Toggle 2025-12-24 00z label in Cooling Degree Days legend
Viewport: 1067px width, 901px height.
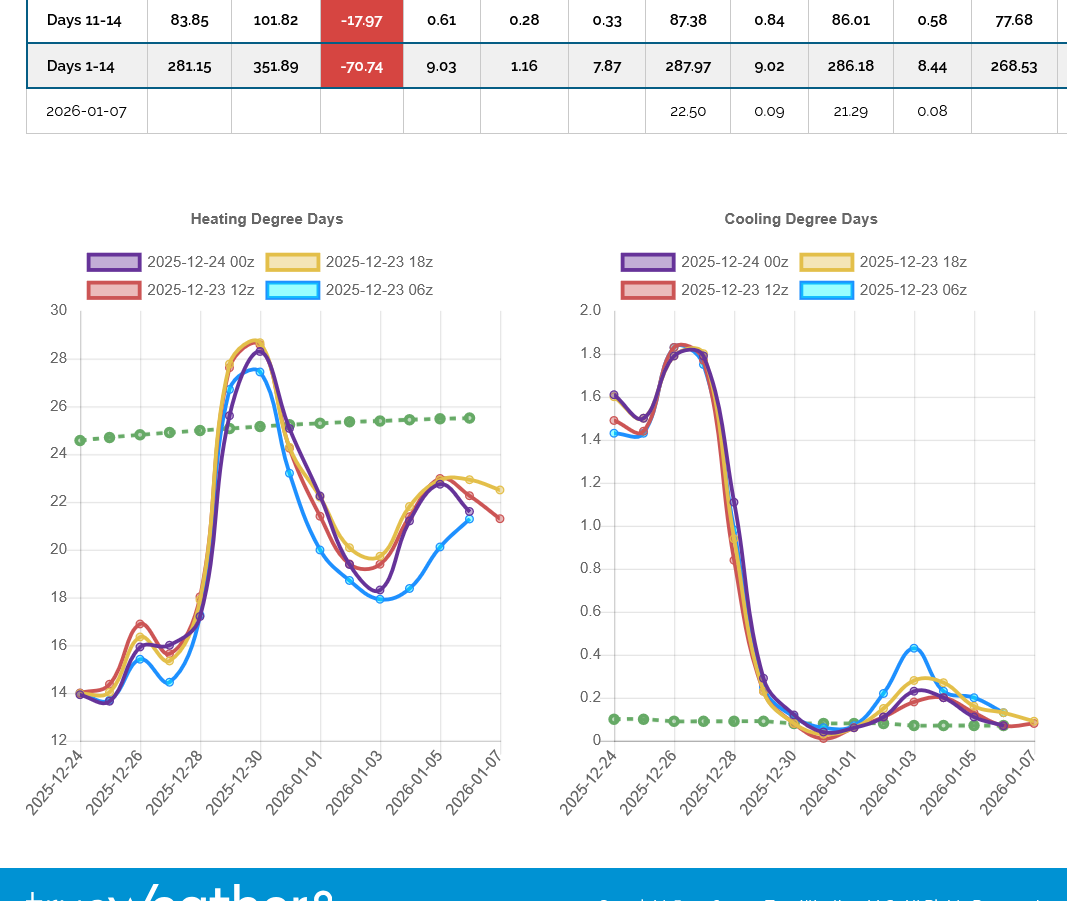734,262
